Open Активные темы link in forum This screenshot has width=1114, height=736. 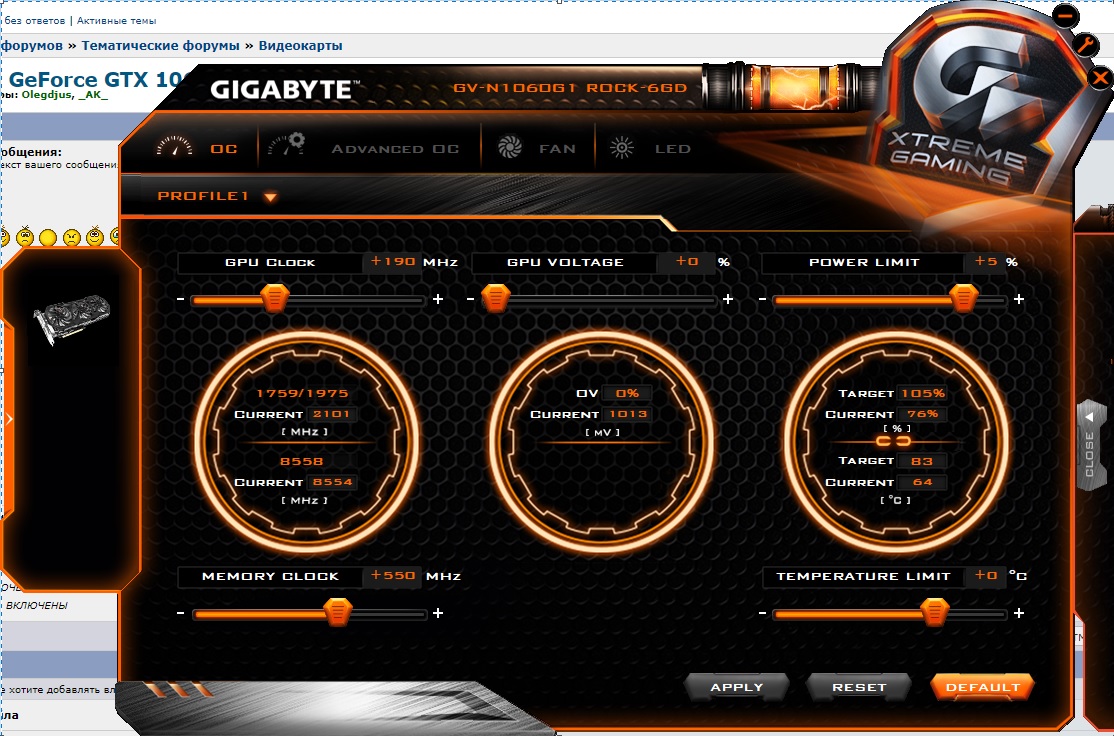pos(116,21)
